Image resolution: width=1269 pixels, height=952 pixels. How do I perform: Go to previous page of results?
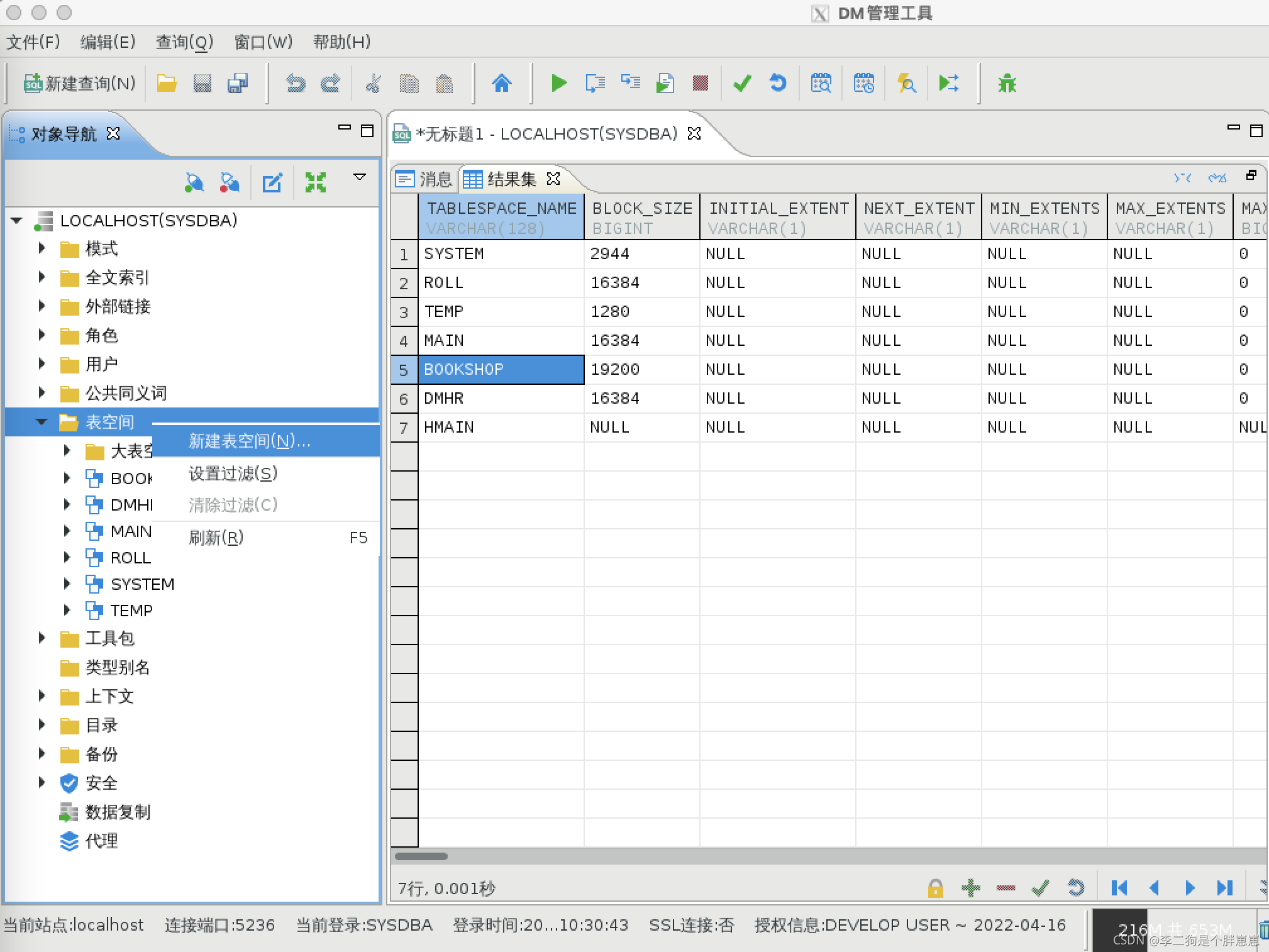(1154, 887)
